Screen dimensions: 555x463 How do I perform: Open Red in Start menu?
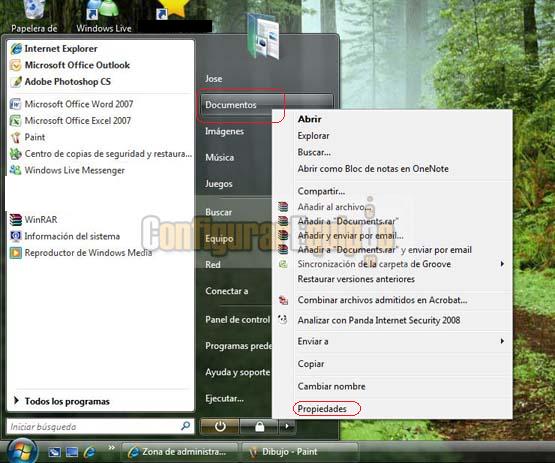tap(213, 264)
